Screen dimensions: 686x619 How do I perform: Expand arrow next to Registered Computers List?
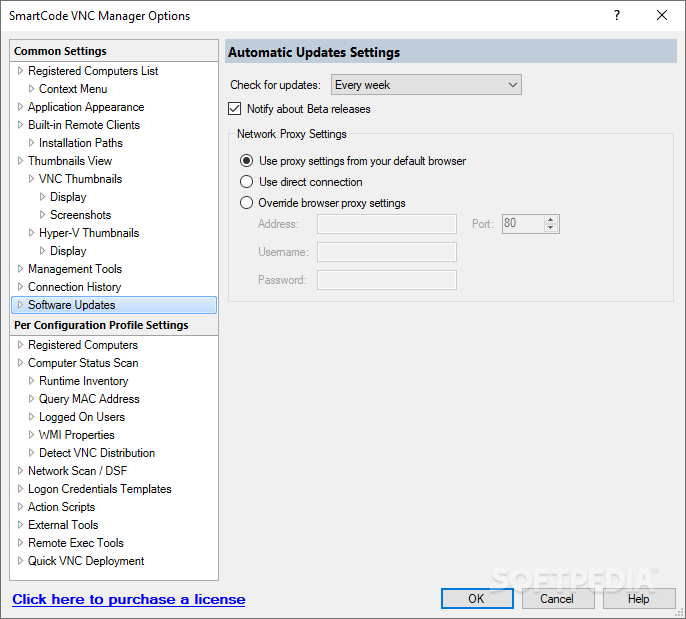click(20, 70)
